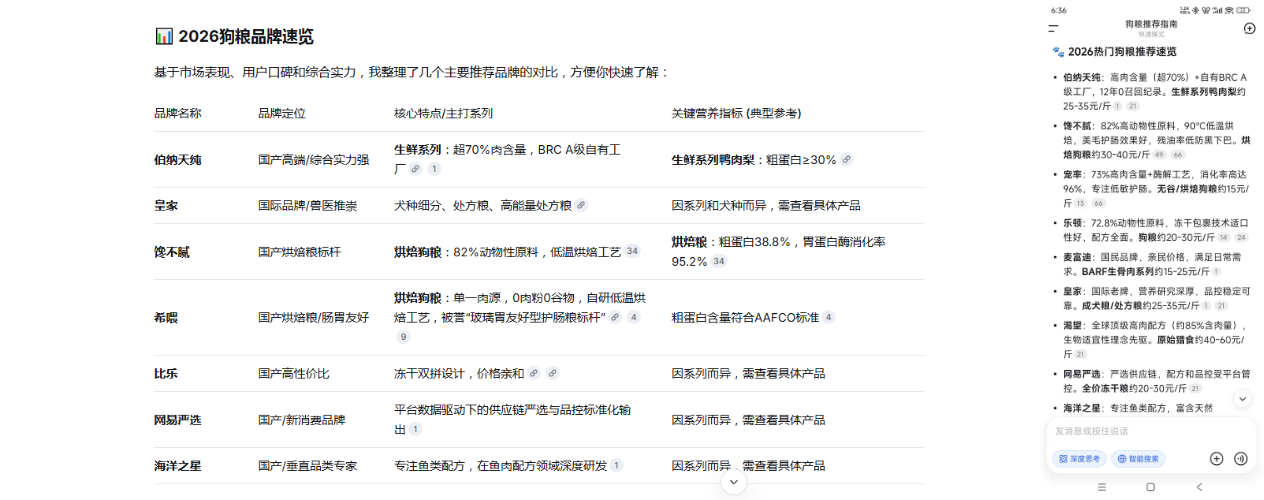
Task: Open citation 1 after 领域深度研发
Action: [616, 465]
